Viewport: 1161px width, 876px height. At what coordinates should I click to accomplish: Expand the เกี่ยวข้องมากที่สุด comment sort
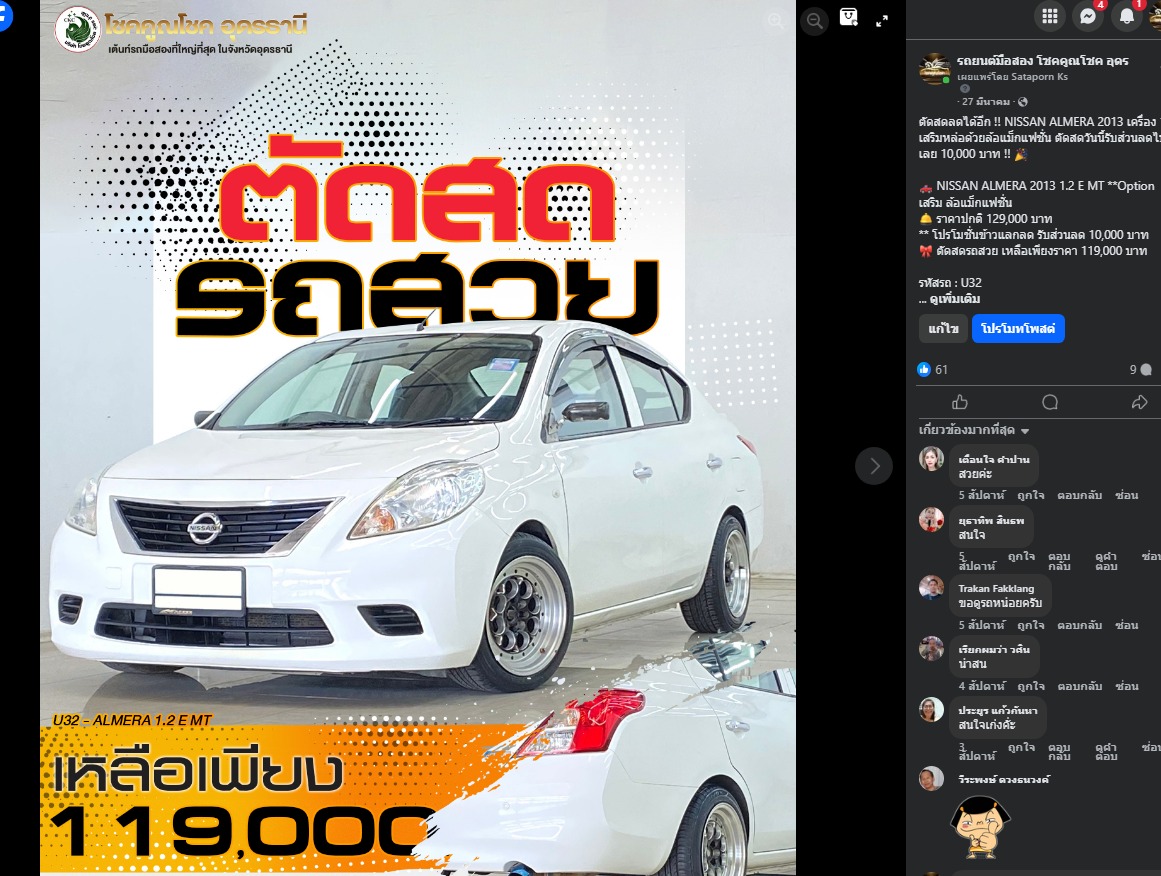pyautogui.click(x=974, y=430)
